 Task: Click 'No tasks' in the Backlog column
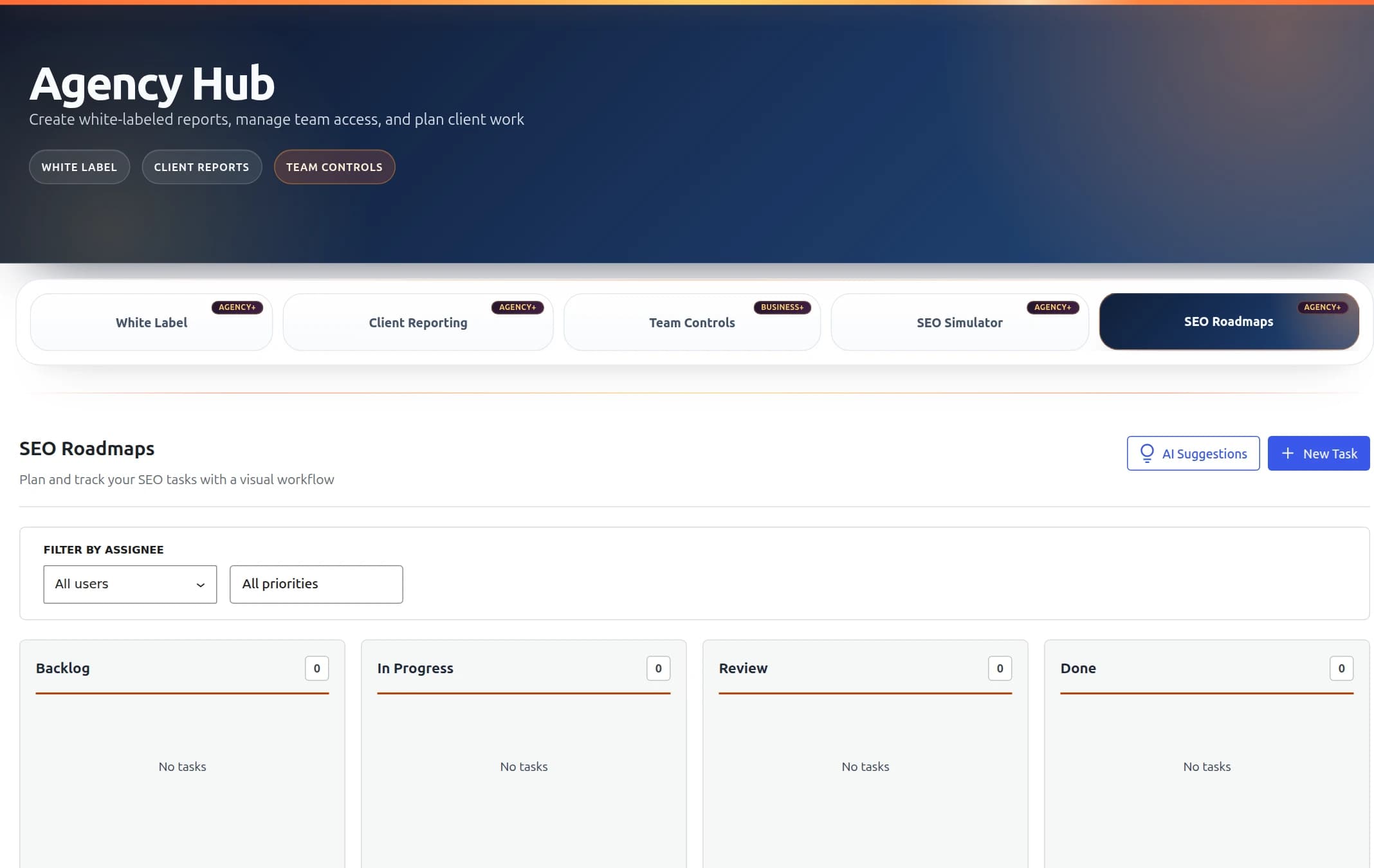(182, 766)
